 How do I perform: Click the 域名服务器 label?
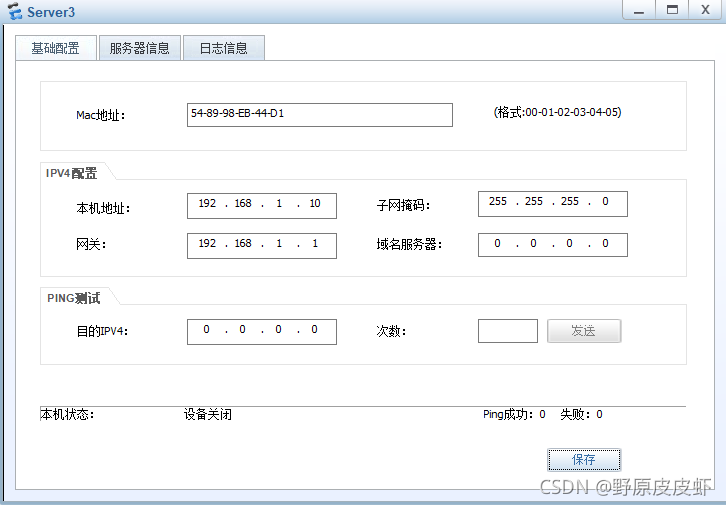click(409, 244)
